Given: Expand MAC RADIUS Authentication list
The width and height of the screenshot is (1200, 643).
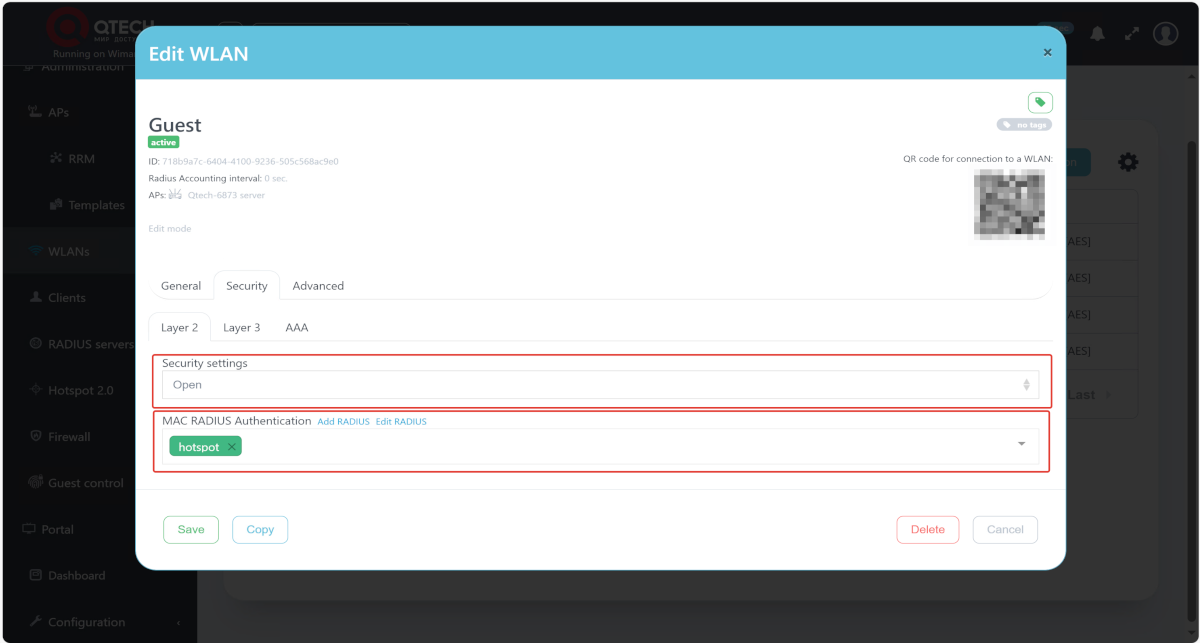Looking at the screenshot, I should pyautogui.click(x=1021, y=444).
